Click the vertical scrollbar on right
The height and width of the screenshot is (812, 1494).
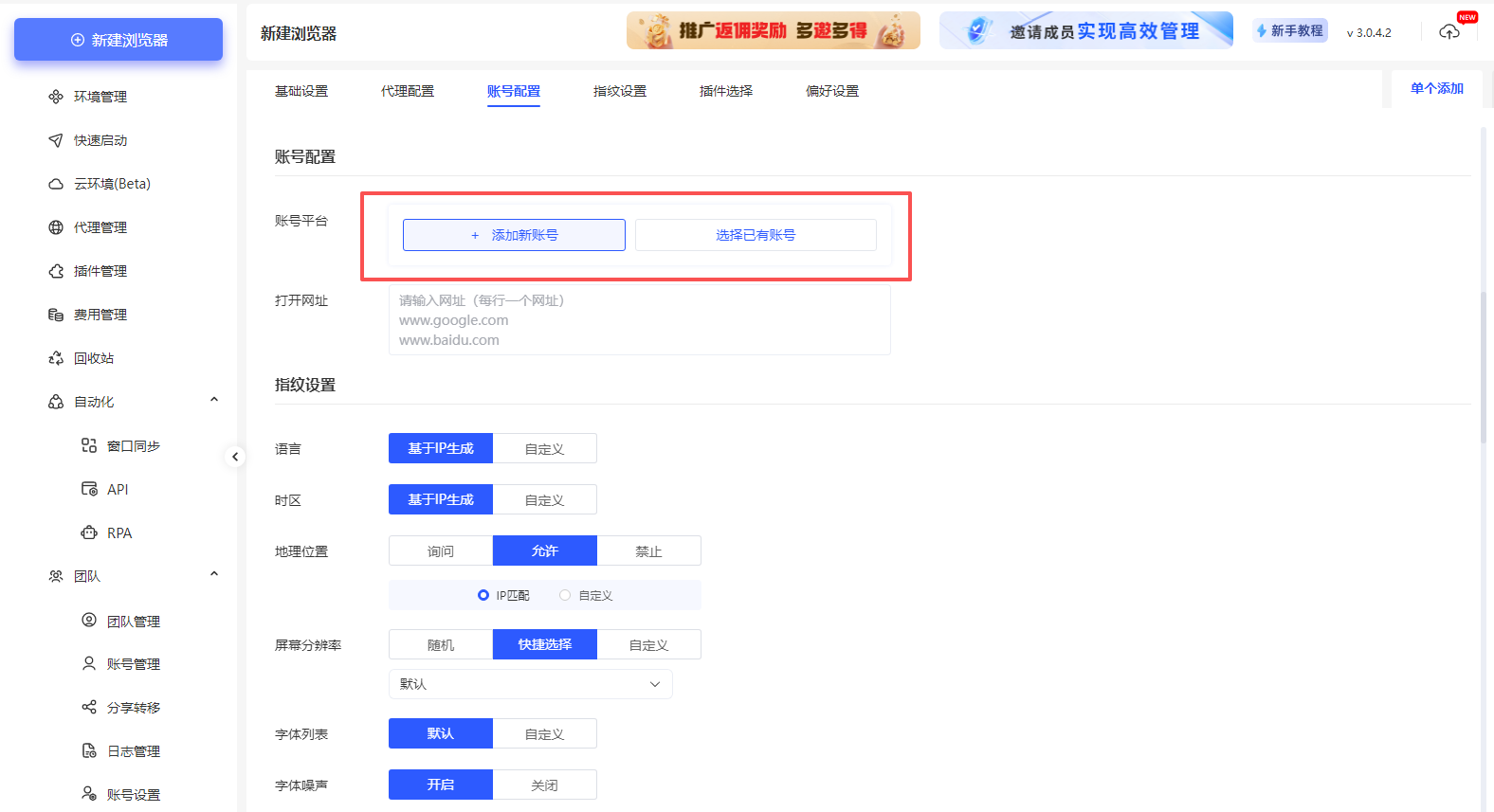[1484, 368]
